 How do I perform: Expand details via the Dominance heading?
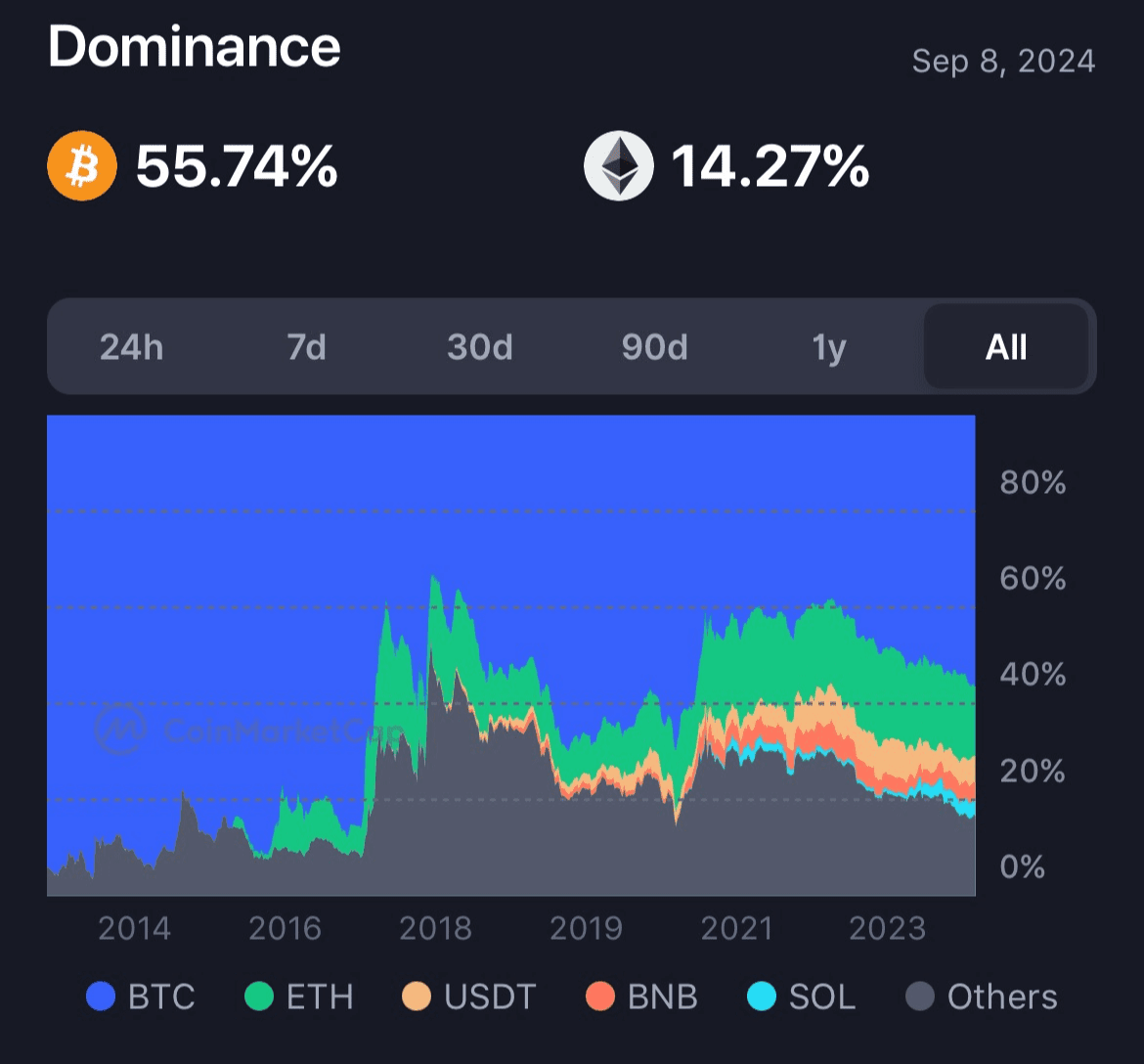pos(194,45)
